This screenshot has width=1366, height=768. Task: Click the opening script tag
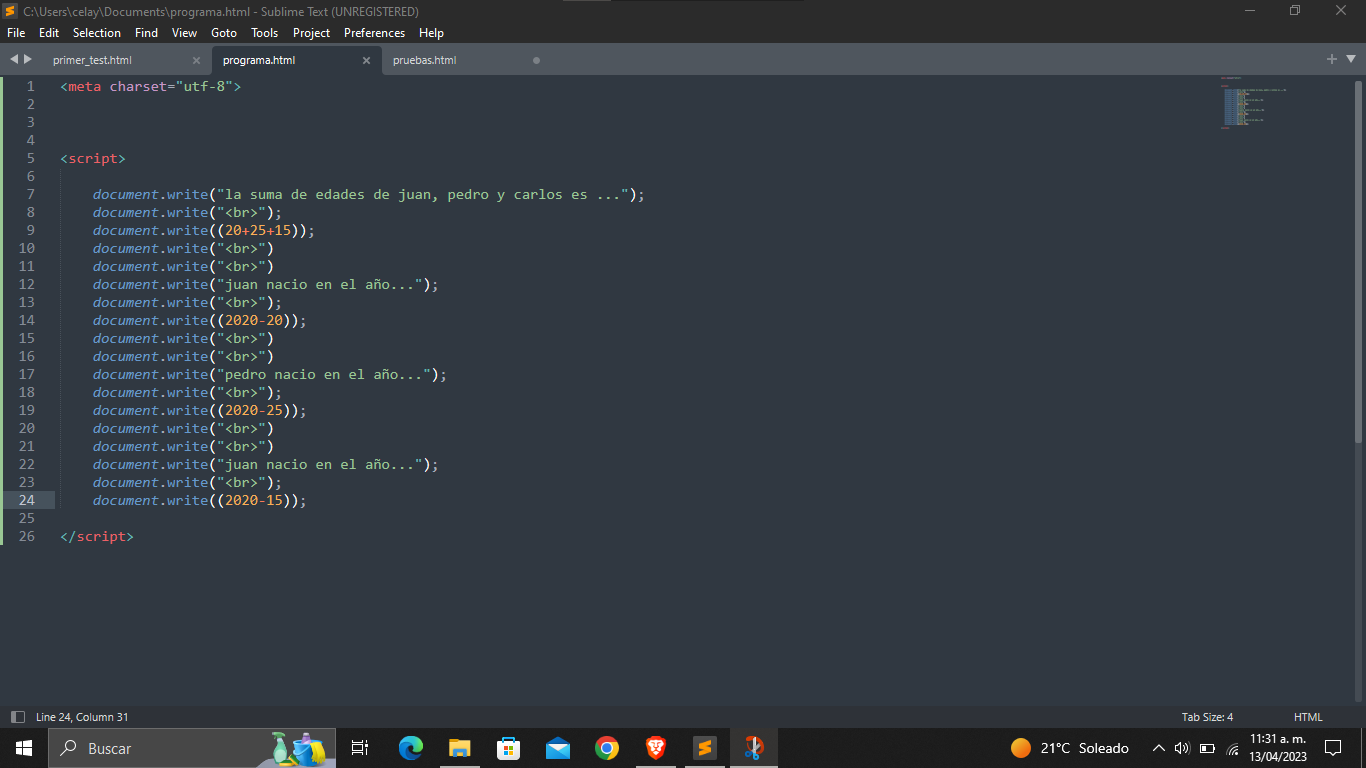(x=93, y=158)
